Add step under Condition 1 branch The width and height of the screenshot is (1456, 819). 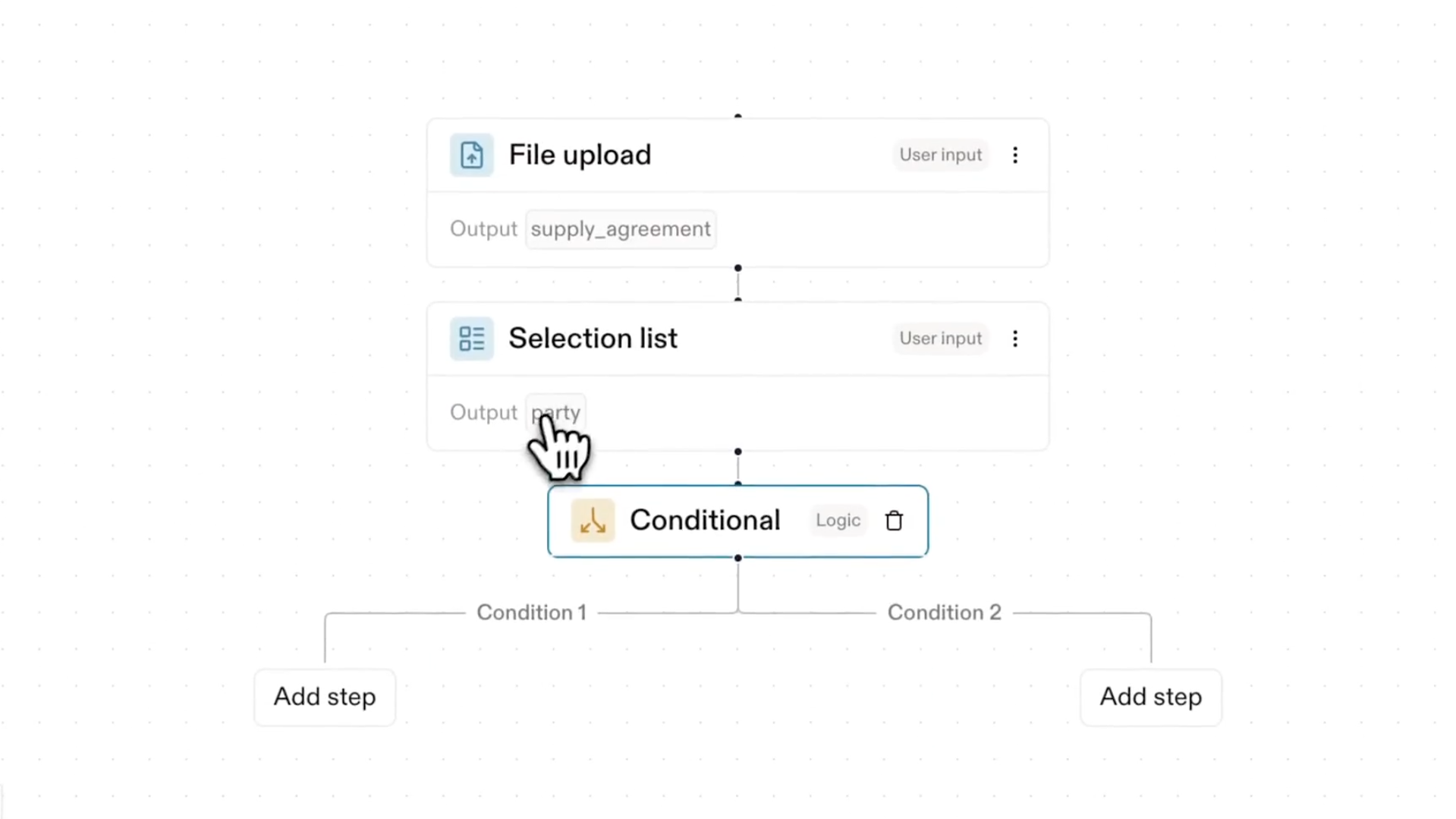[325, 697]
